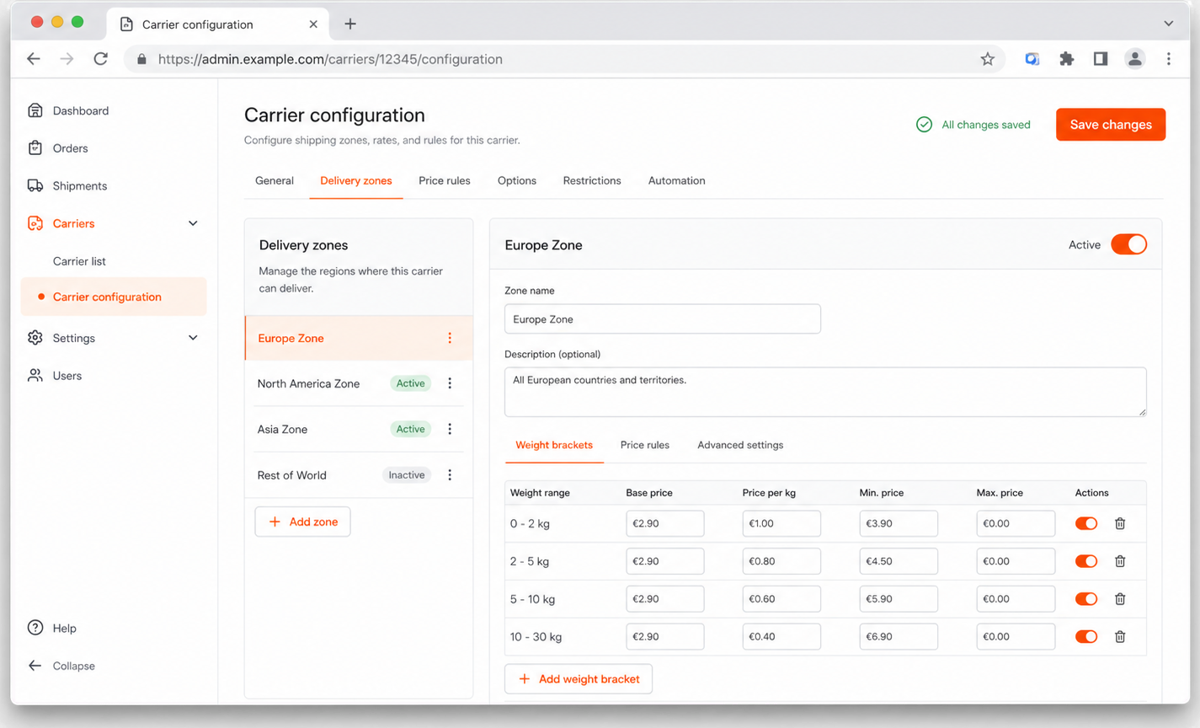Viewport: 1200px width, 728px height.
Task: Delete the 5 - 10 kg bracket
Action: (1120, 599)
